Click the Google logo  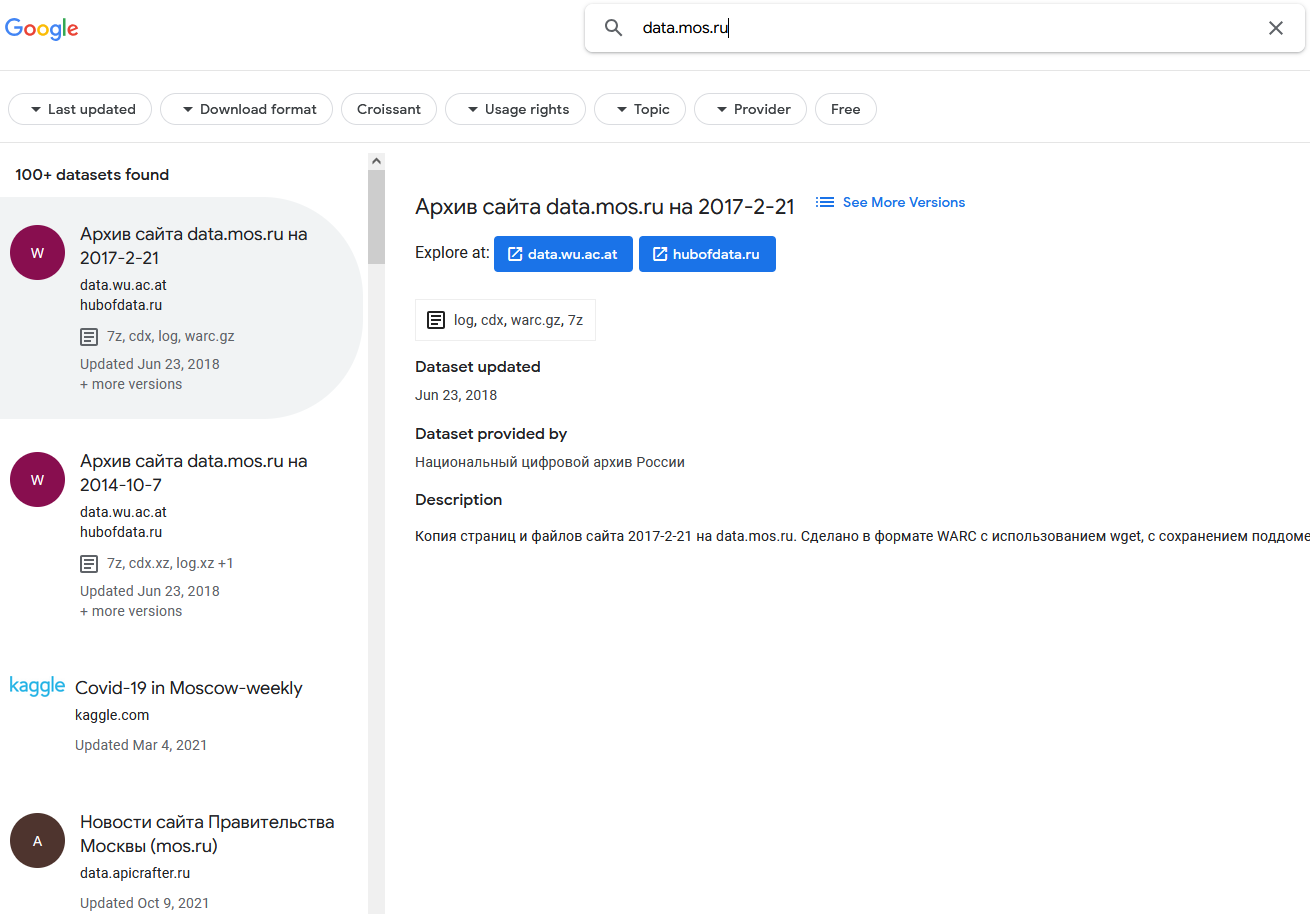[x=41, y=28]
